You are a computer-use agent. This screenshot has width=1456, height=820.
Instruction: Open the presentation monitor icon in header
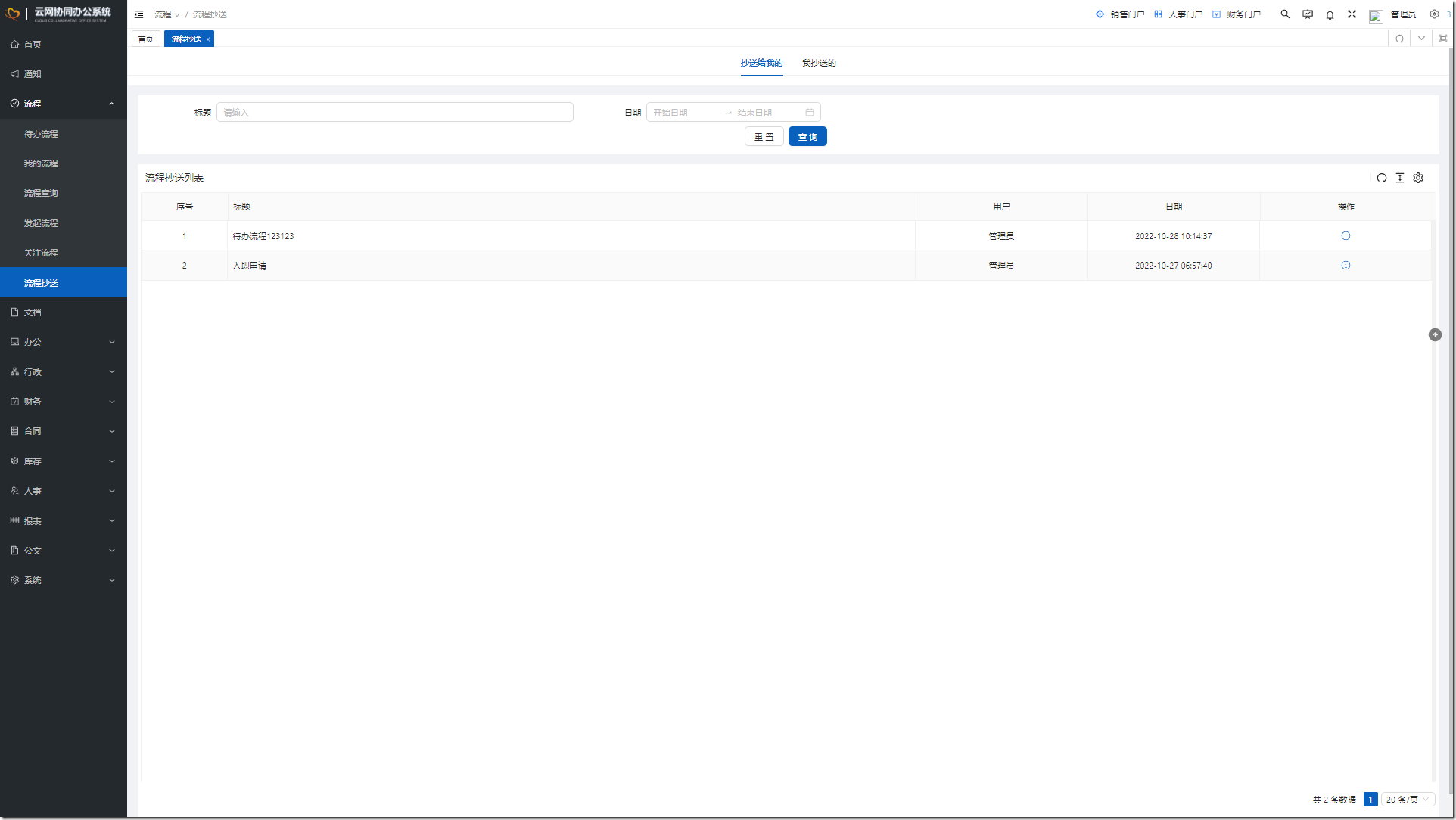[x=1308, y=14]
